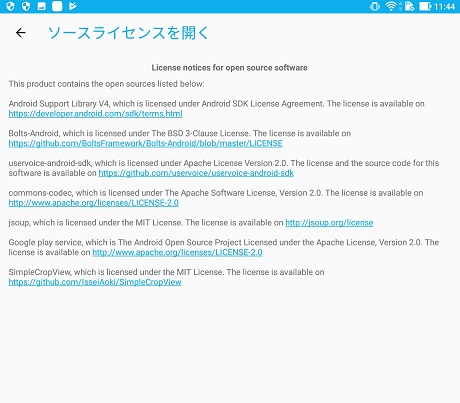Screen dimensions: 460x403
Task: Tap the Play Store notification icon
Action: pyautogui.click(x=73, y=6)
